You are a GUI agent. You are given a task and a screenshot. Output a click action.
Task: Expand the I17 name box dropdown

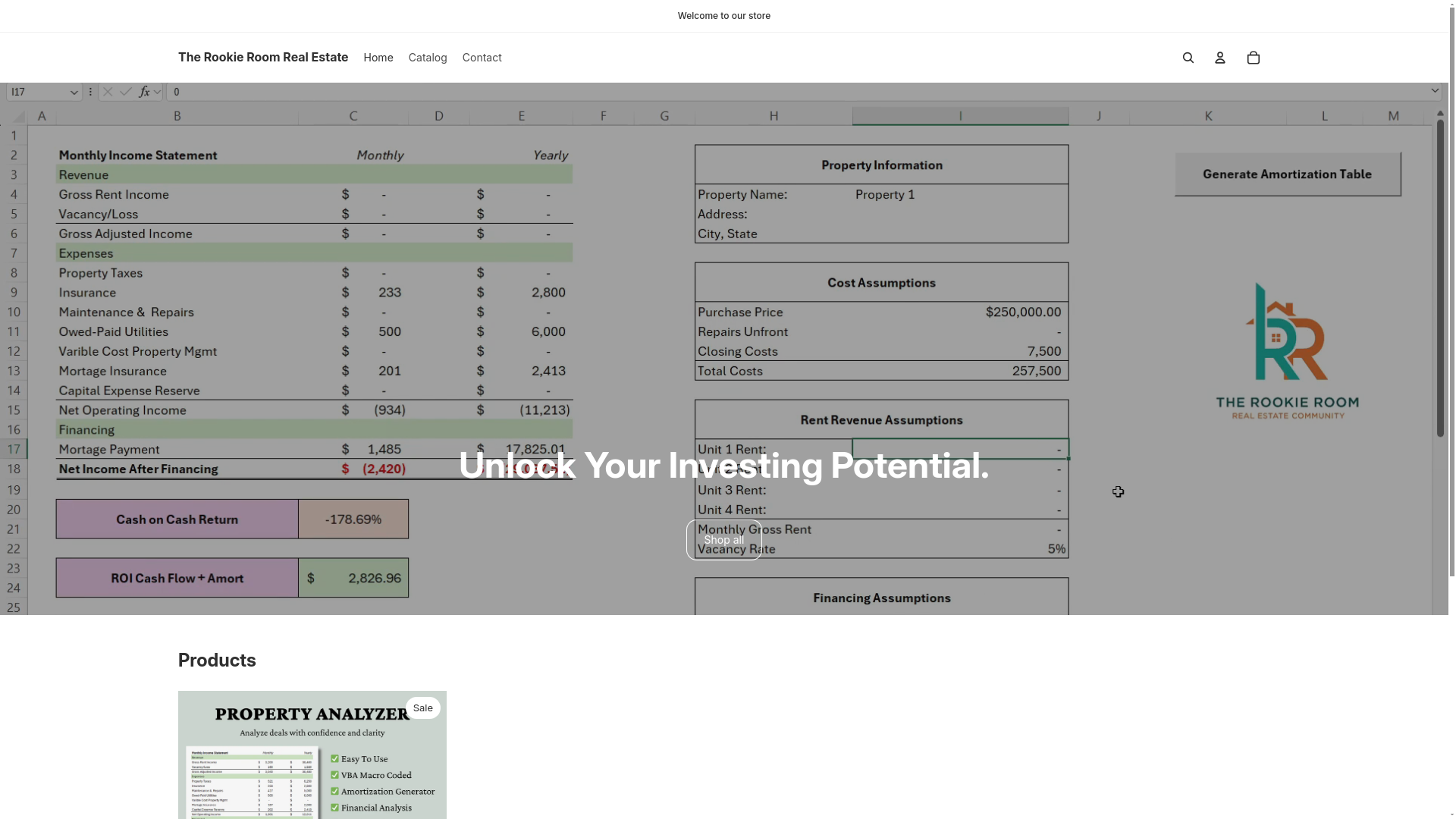tap(74, 92)
